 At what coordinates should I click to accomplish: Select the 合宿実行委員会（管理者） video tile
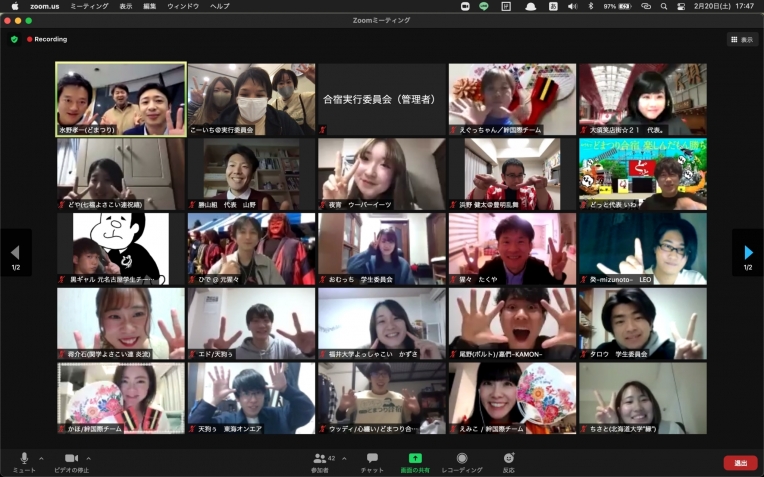381,100
